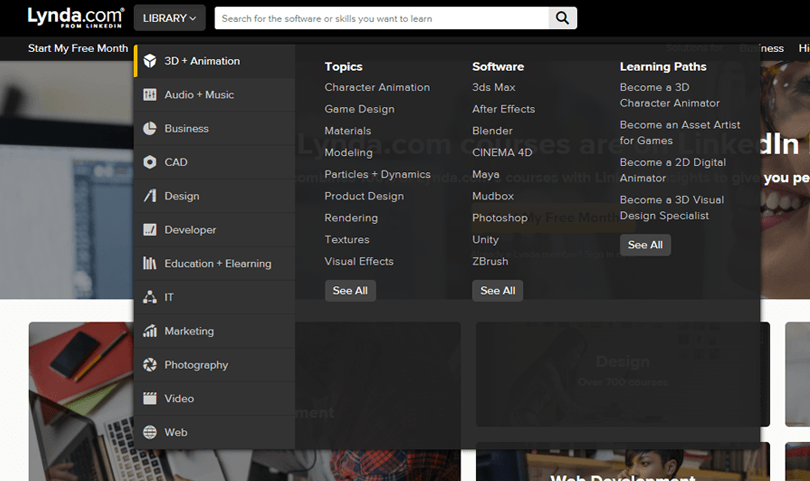Click the Video clapperboard icon

(x=149, y=399)
